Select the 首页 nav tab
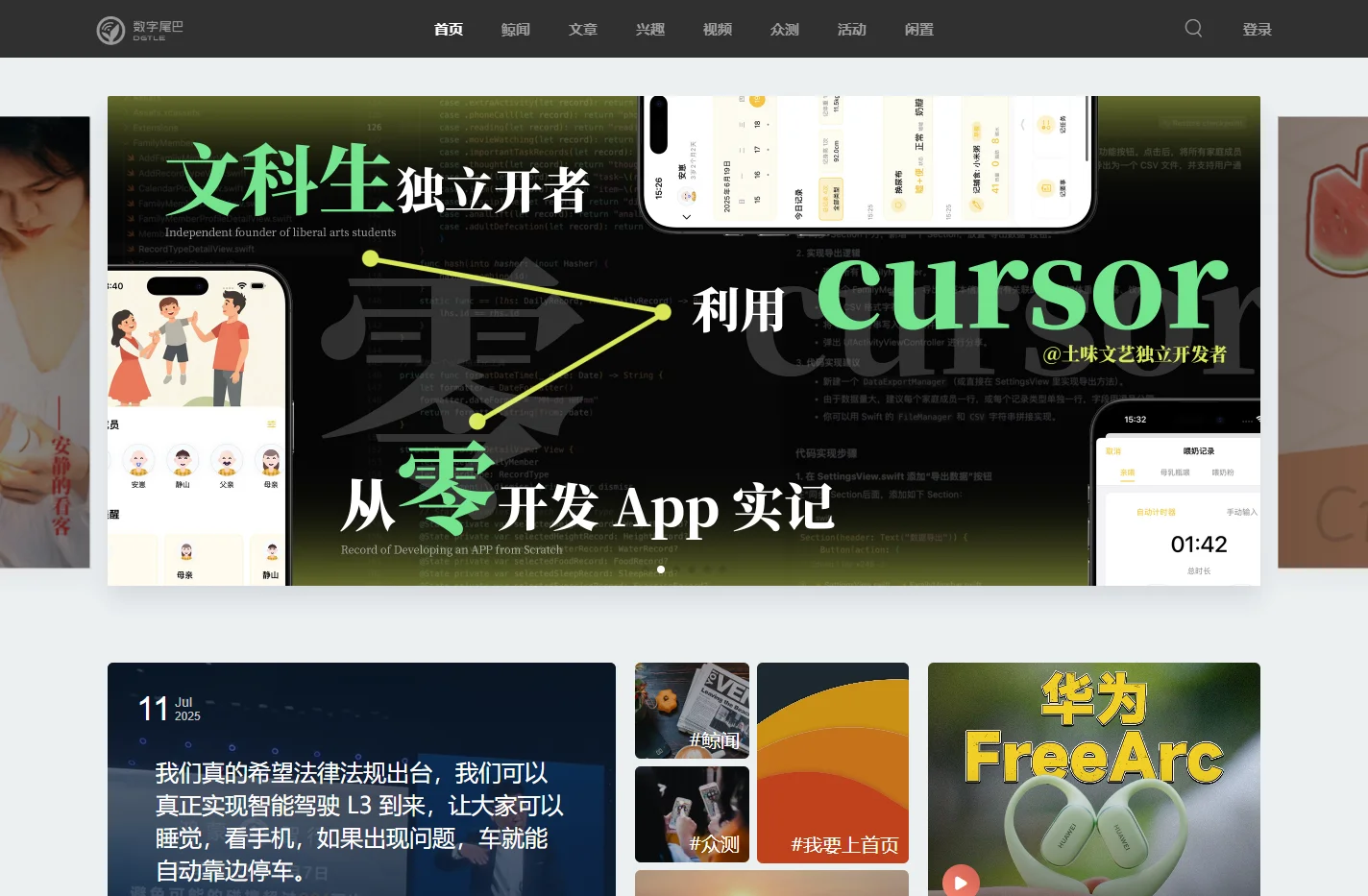 (449, 30)
